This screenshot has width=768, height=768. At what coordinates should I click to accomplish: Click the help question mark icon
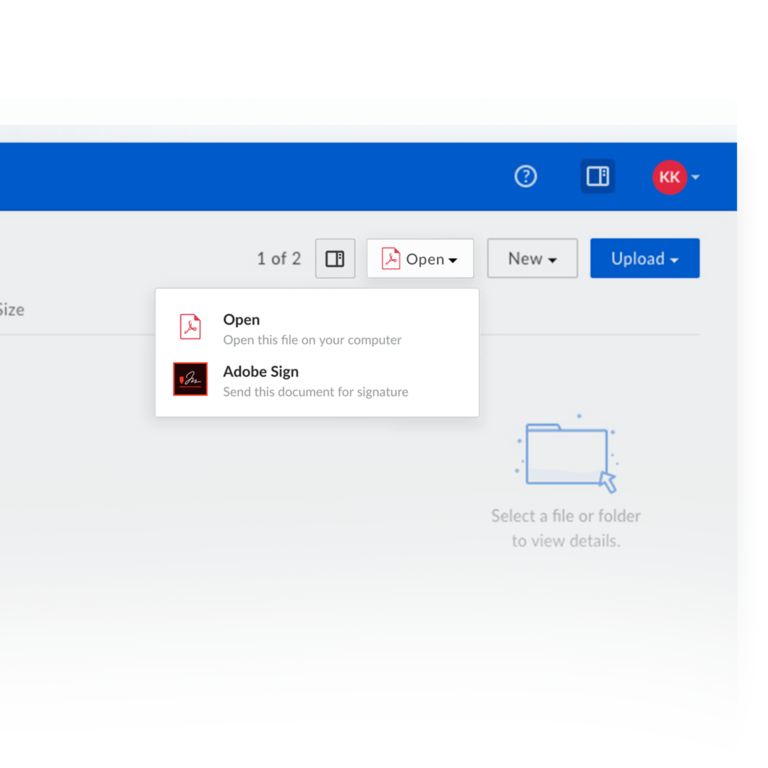point(525,177)
